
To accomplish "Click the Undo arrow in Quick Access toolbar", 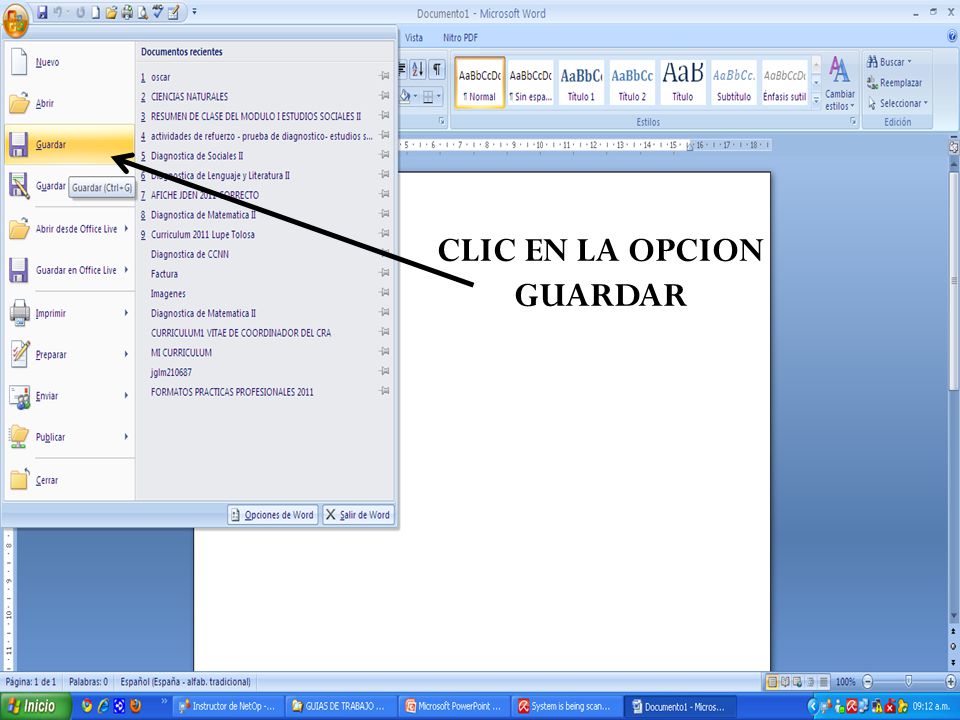I will pyautogui.click(x=59, y=12).
